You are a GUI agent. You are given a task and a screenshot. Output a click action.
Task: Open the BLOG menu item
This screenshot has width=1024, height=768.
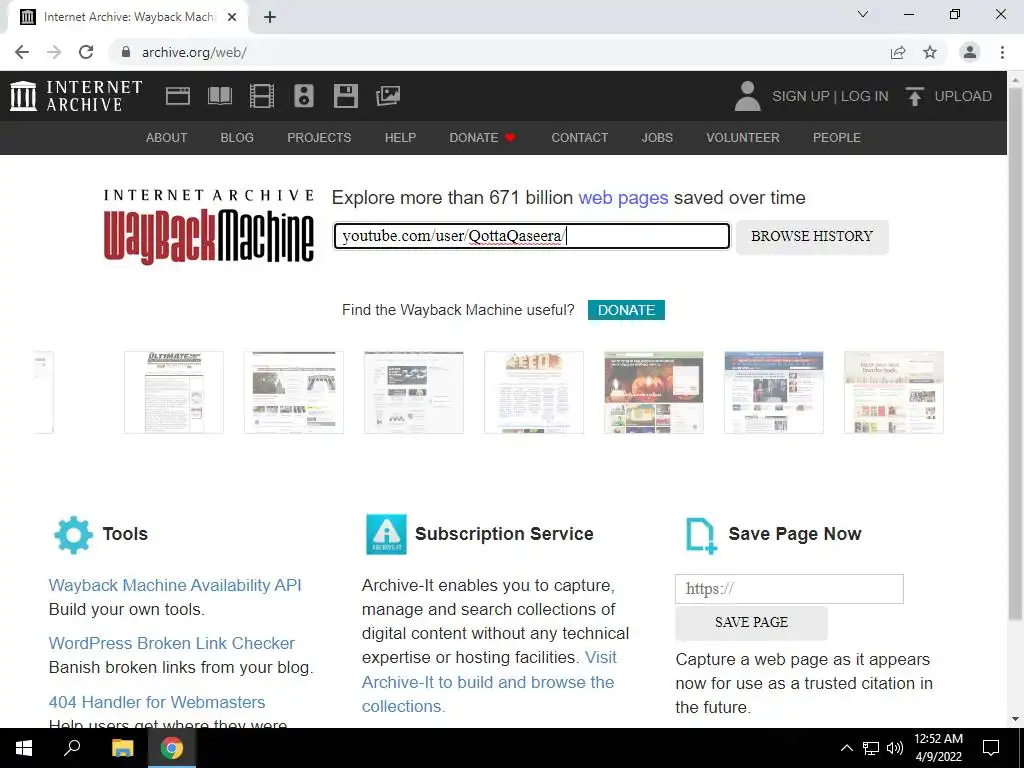tap(237, 138)
